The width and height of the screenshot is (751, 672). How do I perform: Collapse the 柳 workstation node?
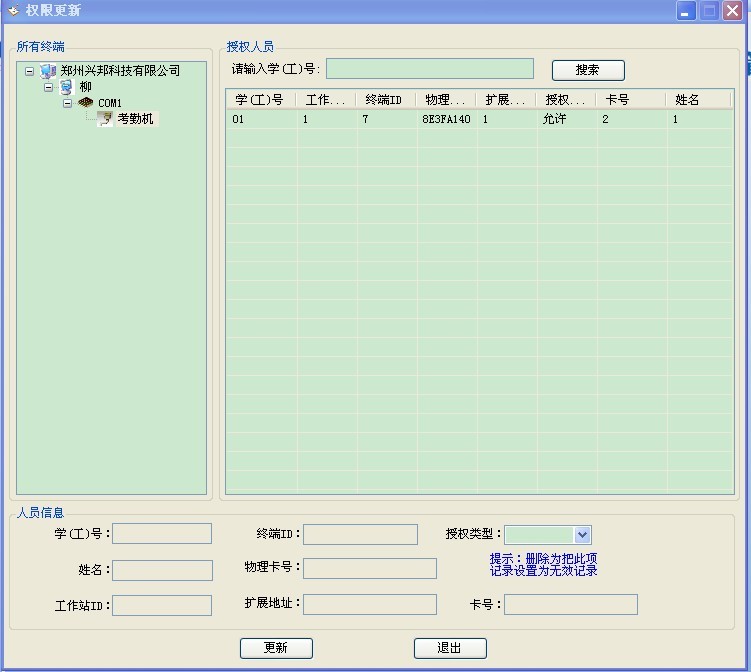coord(48,87)
